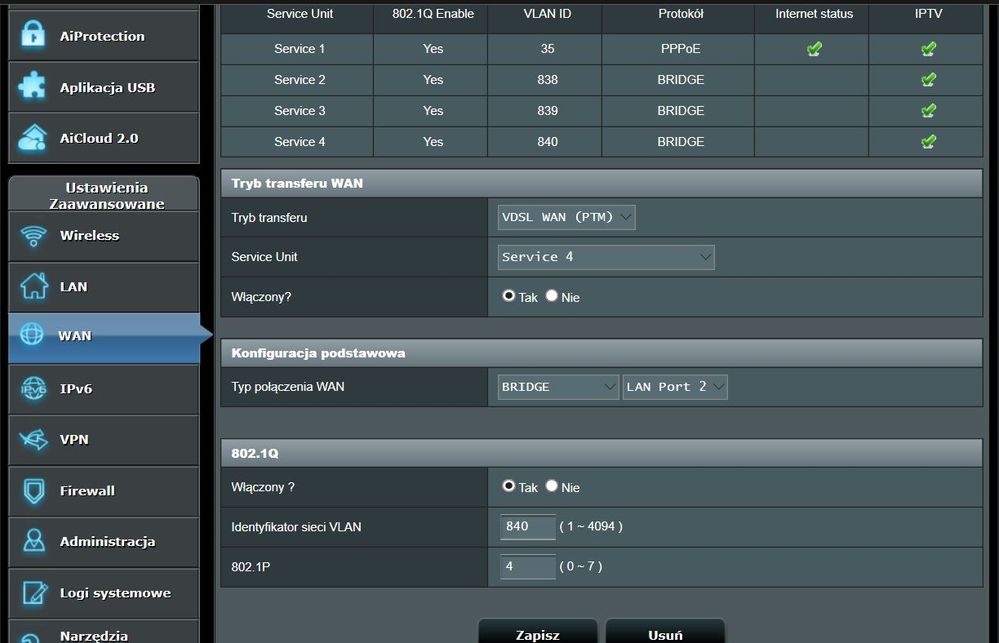Click the VPN arrows icon
This screenshot has width=999, height=643.
pyautogui.click(x=34, y=440)
